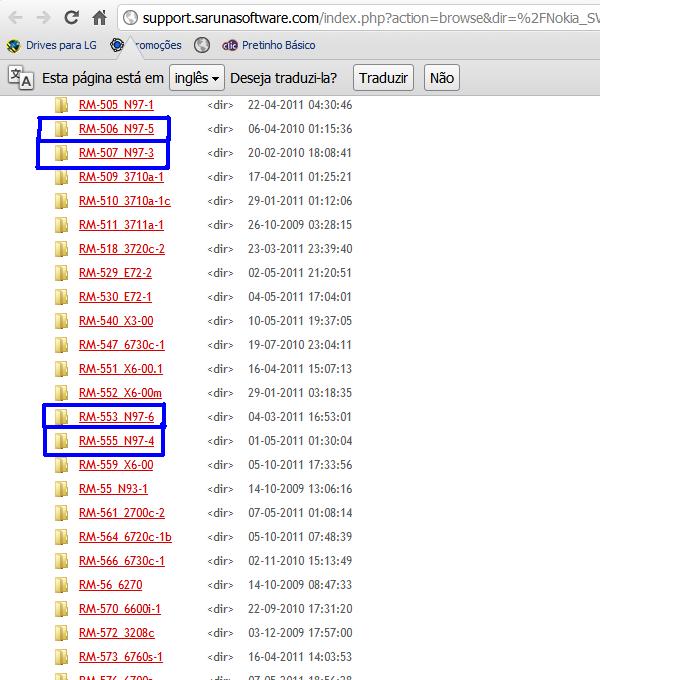Image resolution: width=683 pixels, height=680 pixels.
Task: Click folder icon beside RM-551_X6-00.1
Action: click(61, 369)
